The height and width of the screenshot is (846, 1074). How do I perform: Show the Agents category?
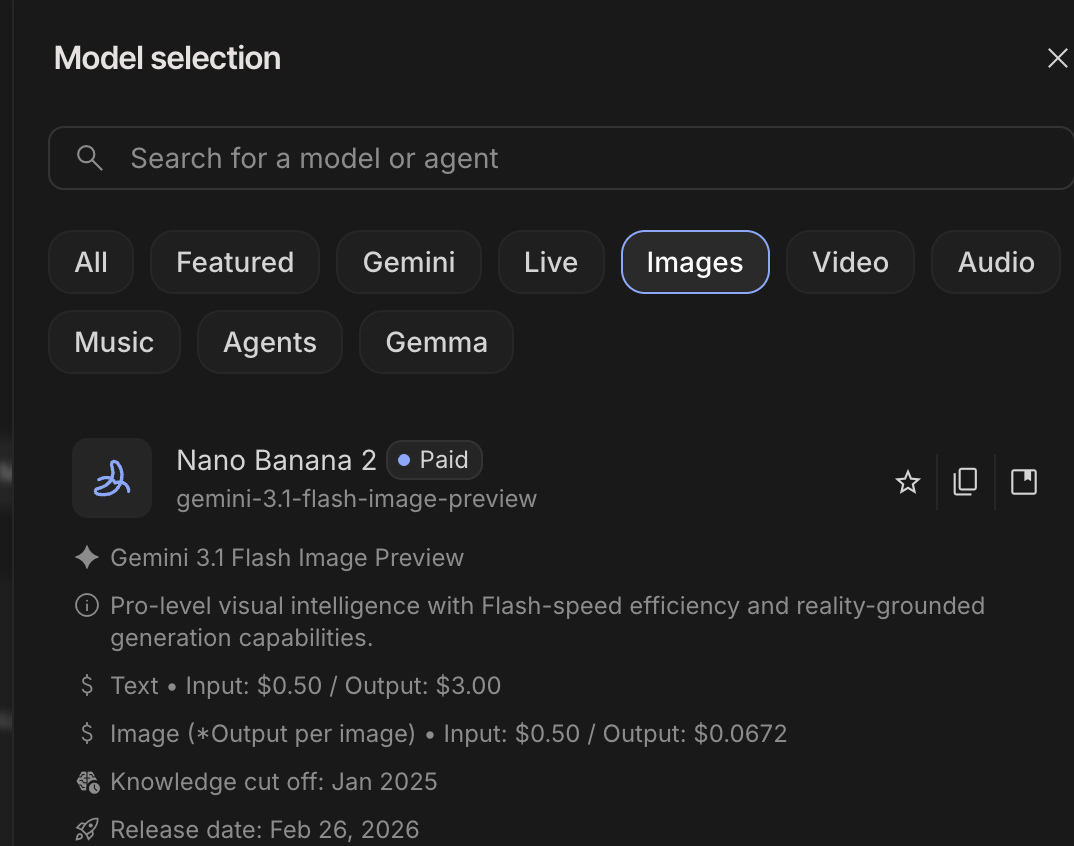(270, 342)
